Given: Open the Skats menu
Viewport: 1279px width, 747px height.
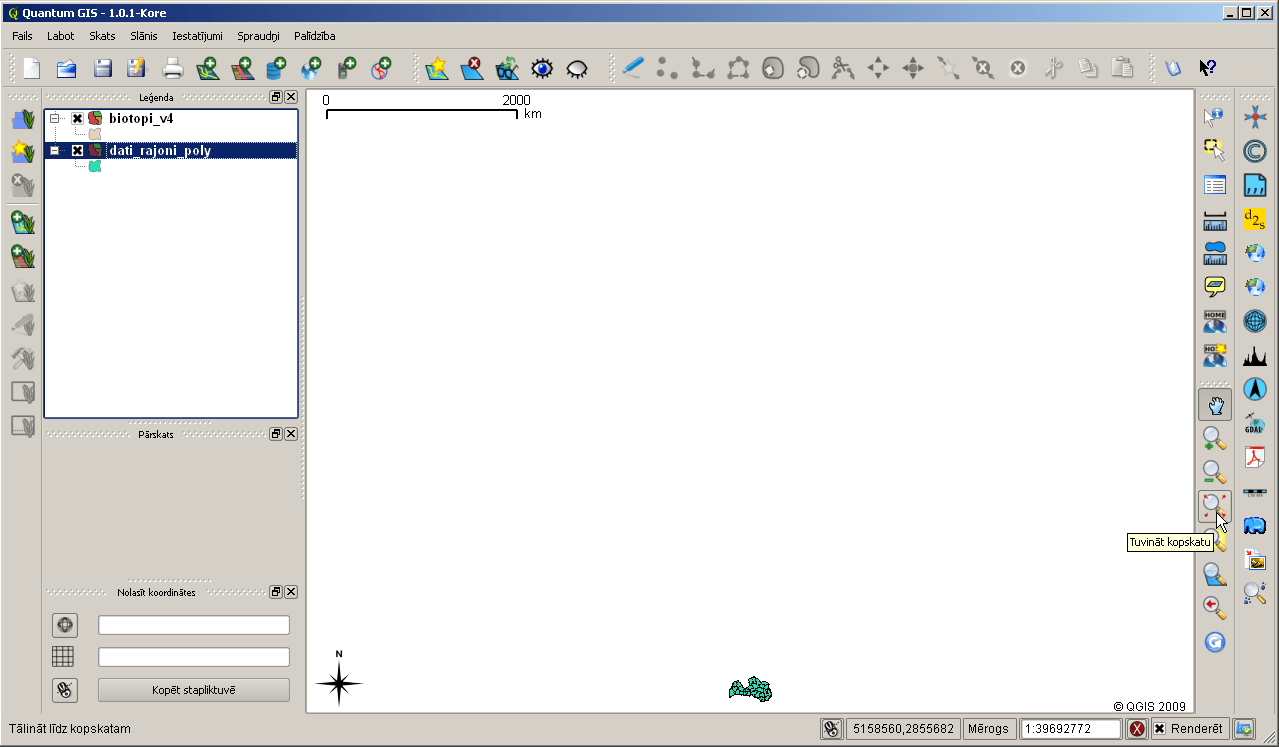Looking at the screenshot, I should coord(102,36).
